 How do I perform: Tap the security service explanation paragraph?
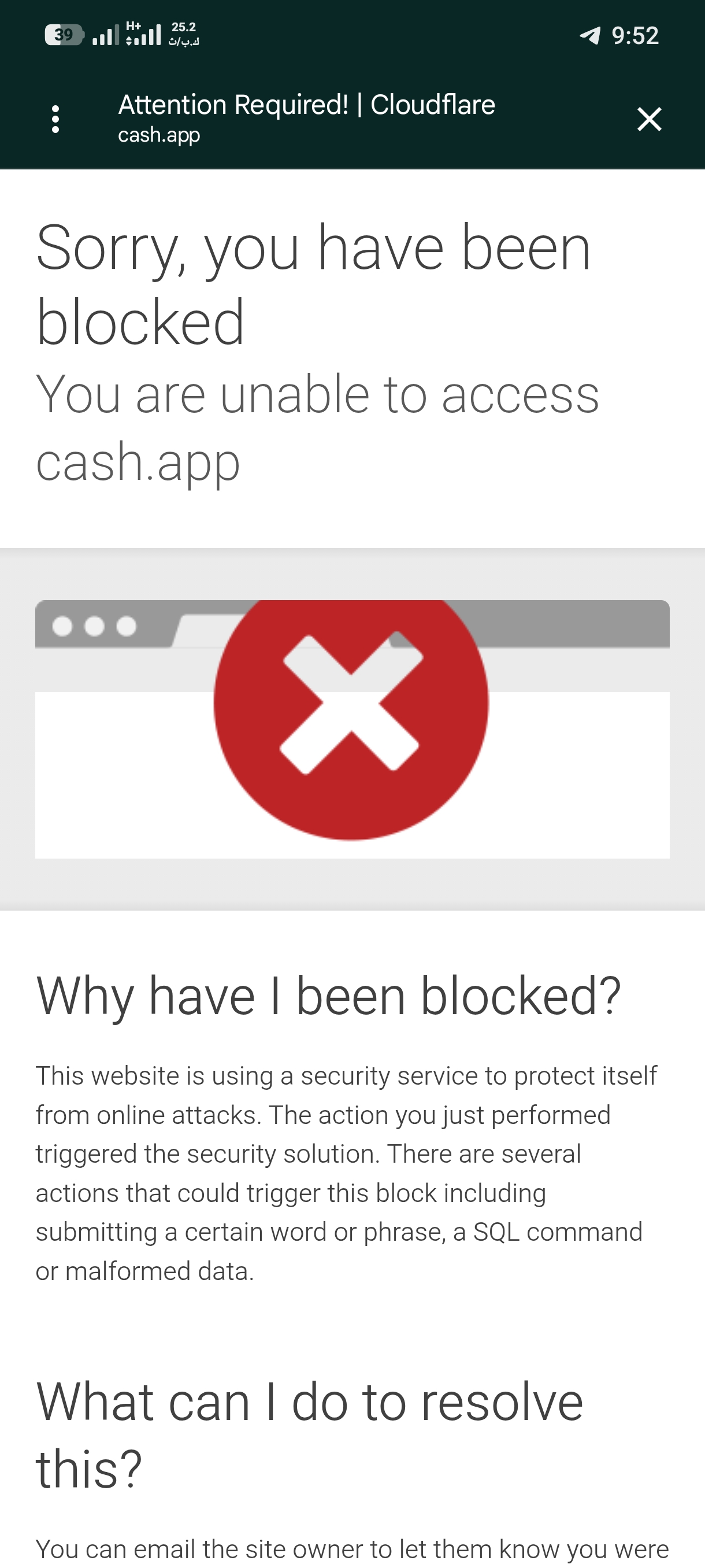pos(346,1173)
